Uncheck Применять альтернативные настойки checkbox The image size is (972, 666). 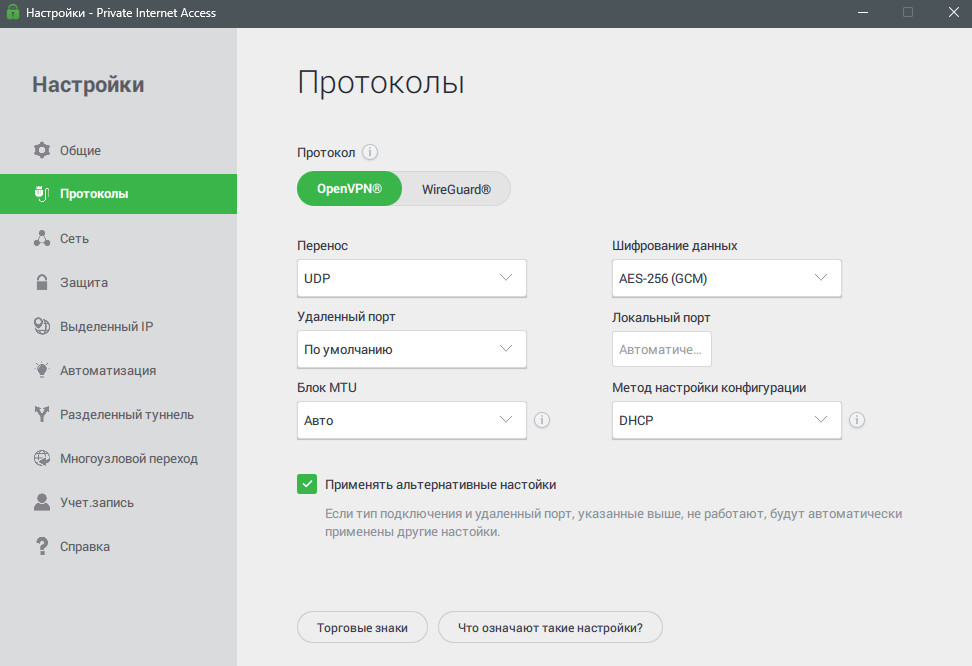[307, 484]
